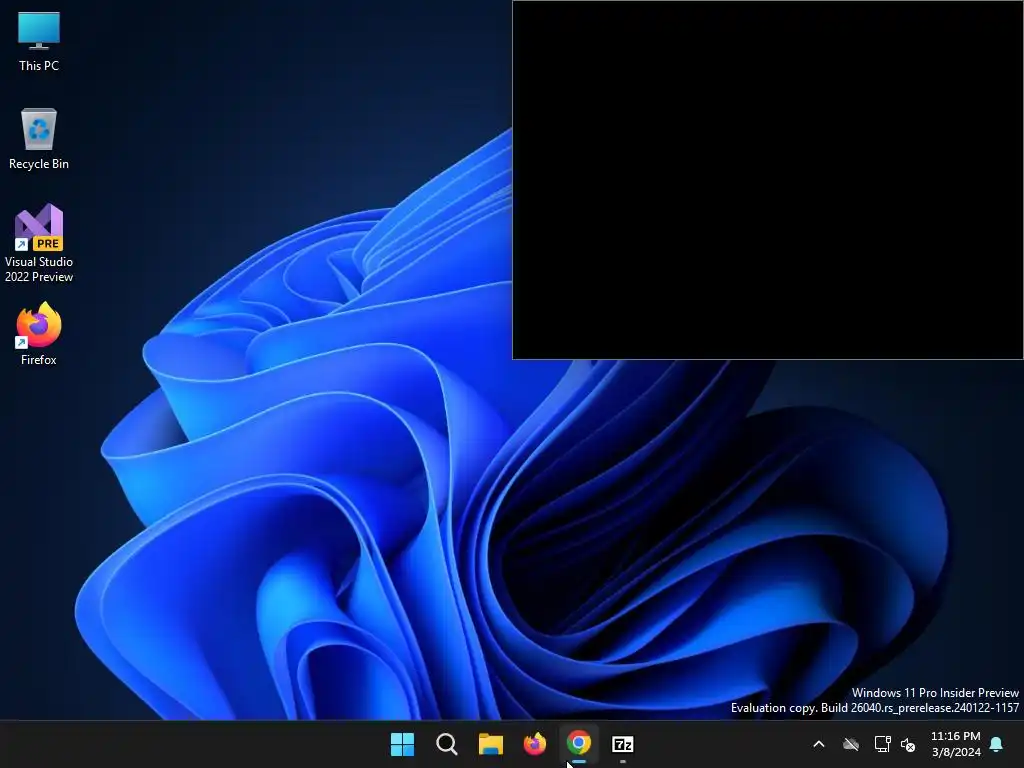Open the clock showing 11:16 PM
This screenshot has height=768, width=1024.
[x=956, y=744]
